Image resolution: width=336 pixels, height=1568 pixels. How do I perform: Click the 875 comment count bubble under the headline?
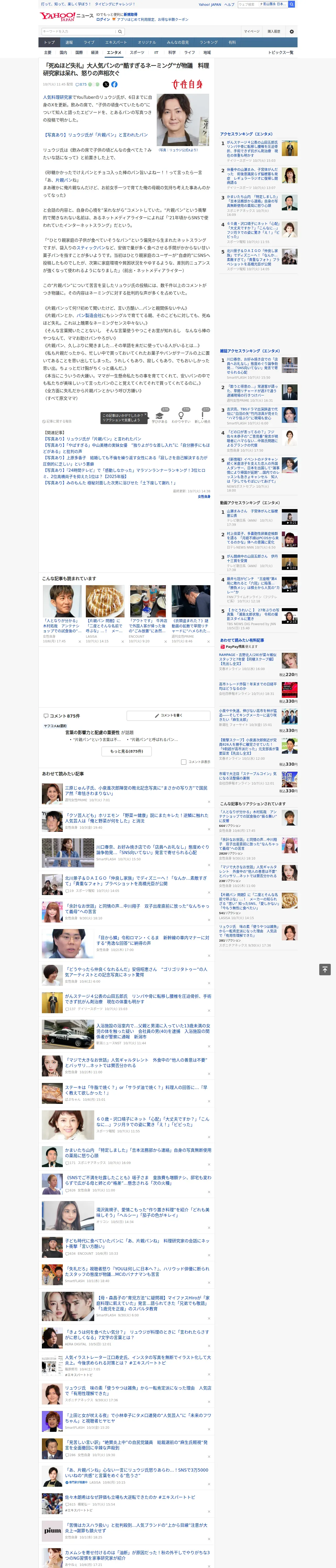click(x=82, y=85)
